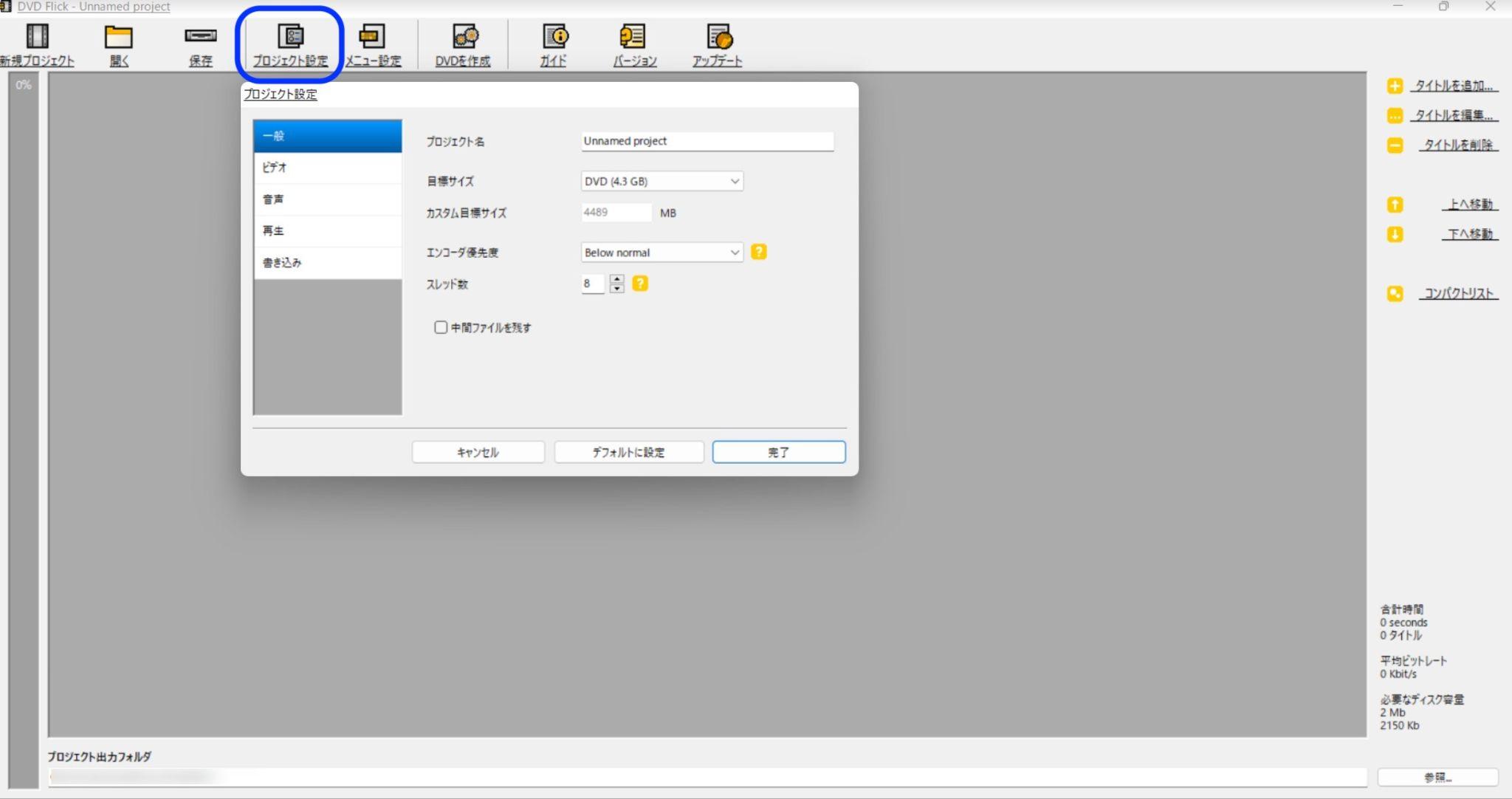Click the バージョン info icon
Screen dimensions: 1512x799
(633, 36)
